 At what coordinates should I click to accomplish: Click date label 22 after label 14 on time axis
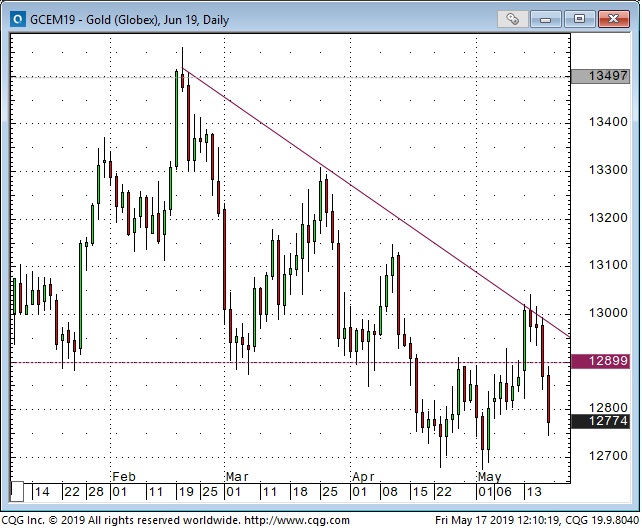72,492
